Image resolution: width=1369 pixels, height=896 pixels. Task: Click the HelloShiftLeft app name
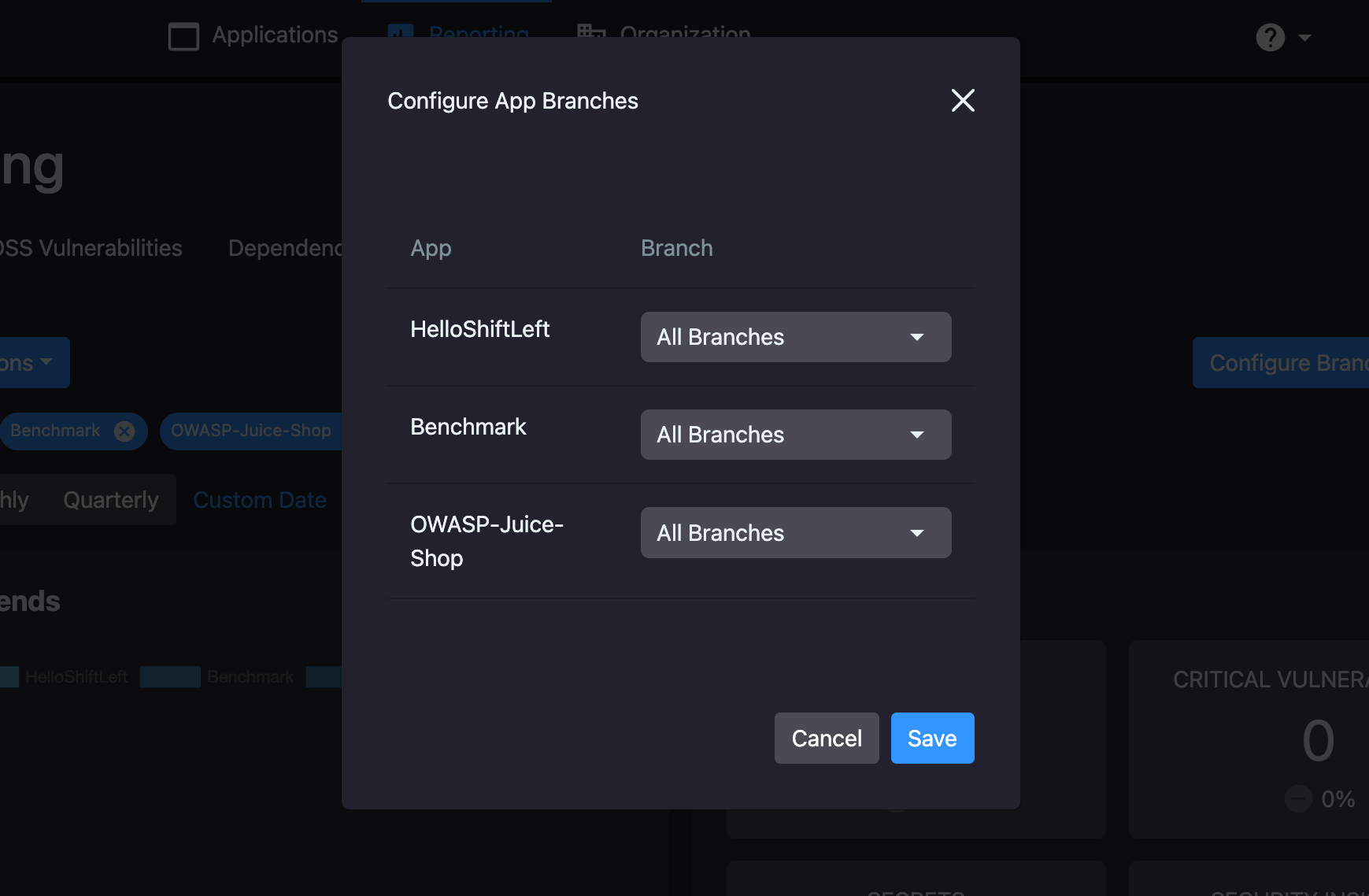point(479,329)
